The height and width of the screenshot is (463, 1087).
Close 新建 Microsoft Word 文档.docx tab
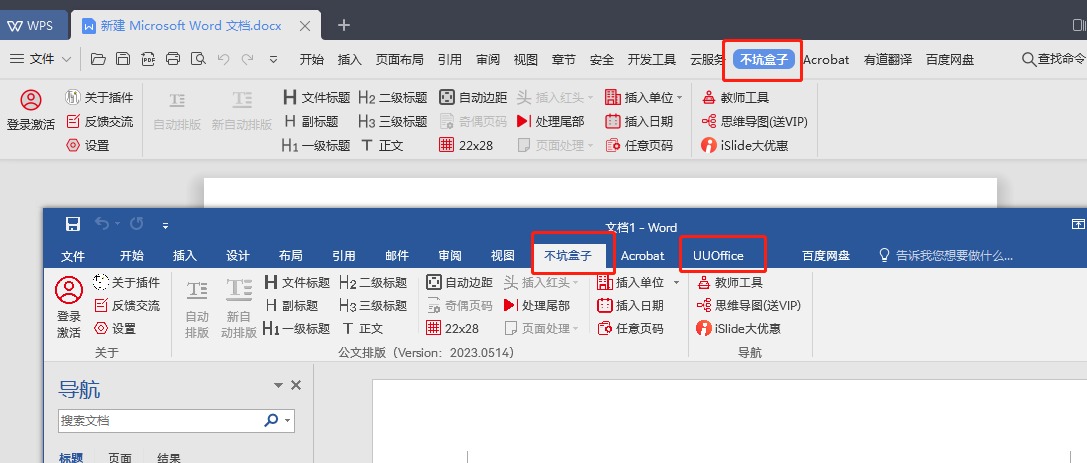tap(304, 26)
